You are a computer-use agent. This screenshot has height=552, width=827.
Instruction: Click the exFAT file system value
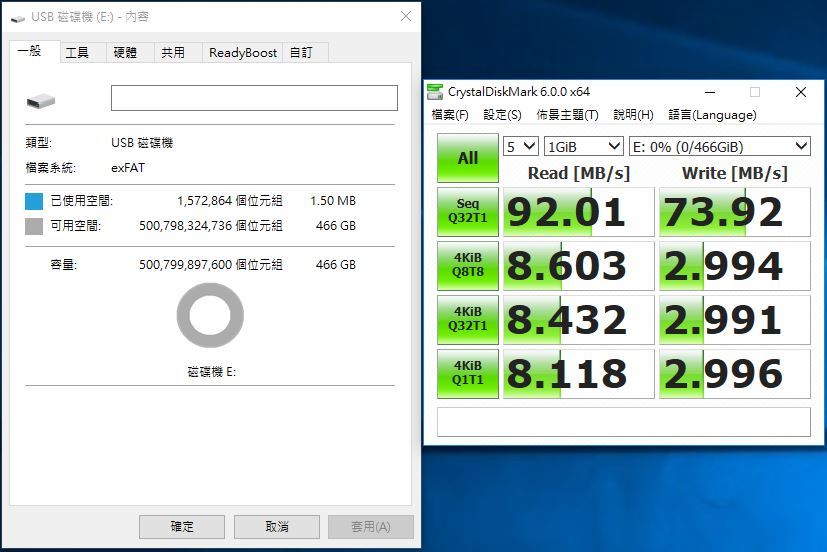[x=128, y=168]
